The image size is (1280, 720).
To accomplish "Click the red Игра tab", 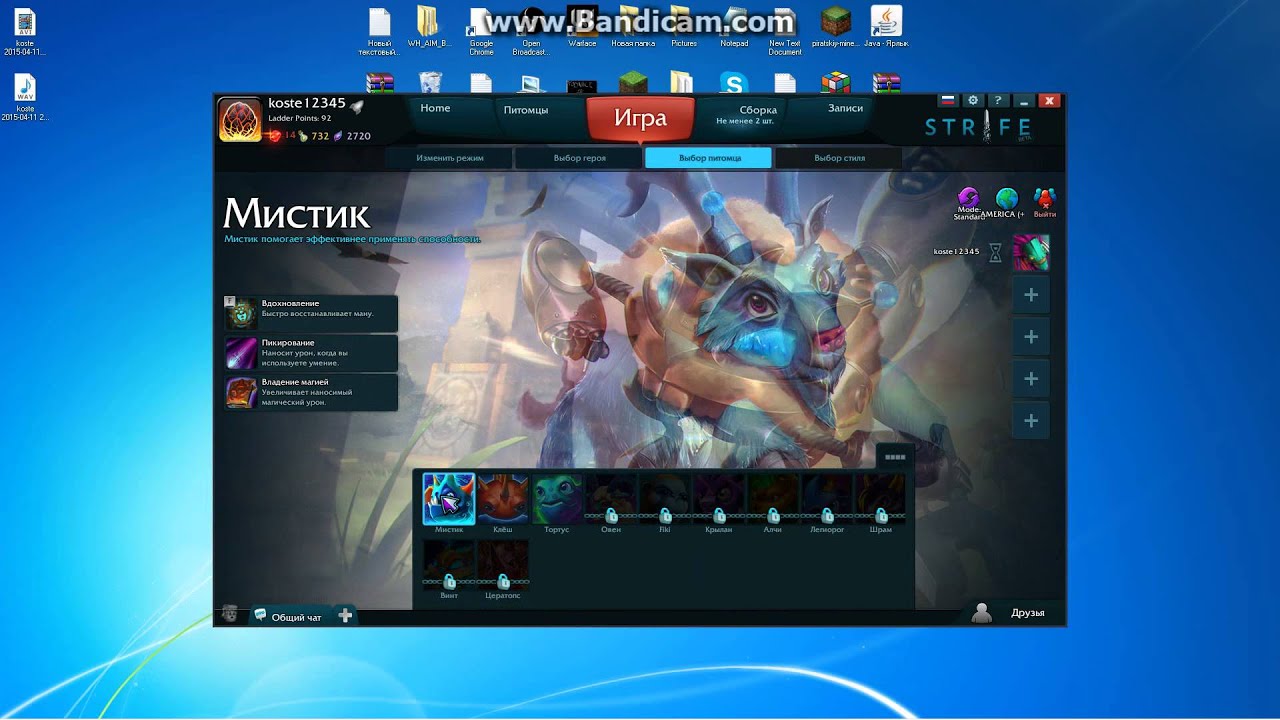I will click(640, 119).
